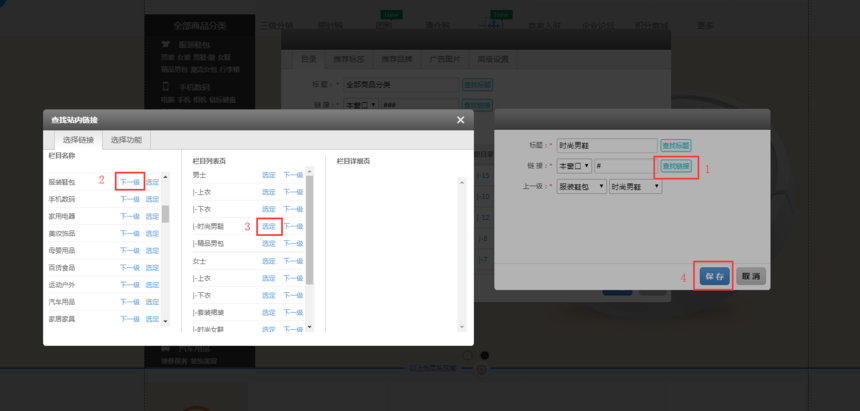860x411 pixels.
Task: Click 查找标题 beside the 全部商品分类 field
Action: [x=477, y=85]
